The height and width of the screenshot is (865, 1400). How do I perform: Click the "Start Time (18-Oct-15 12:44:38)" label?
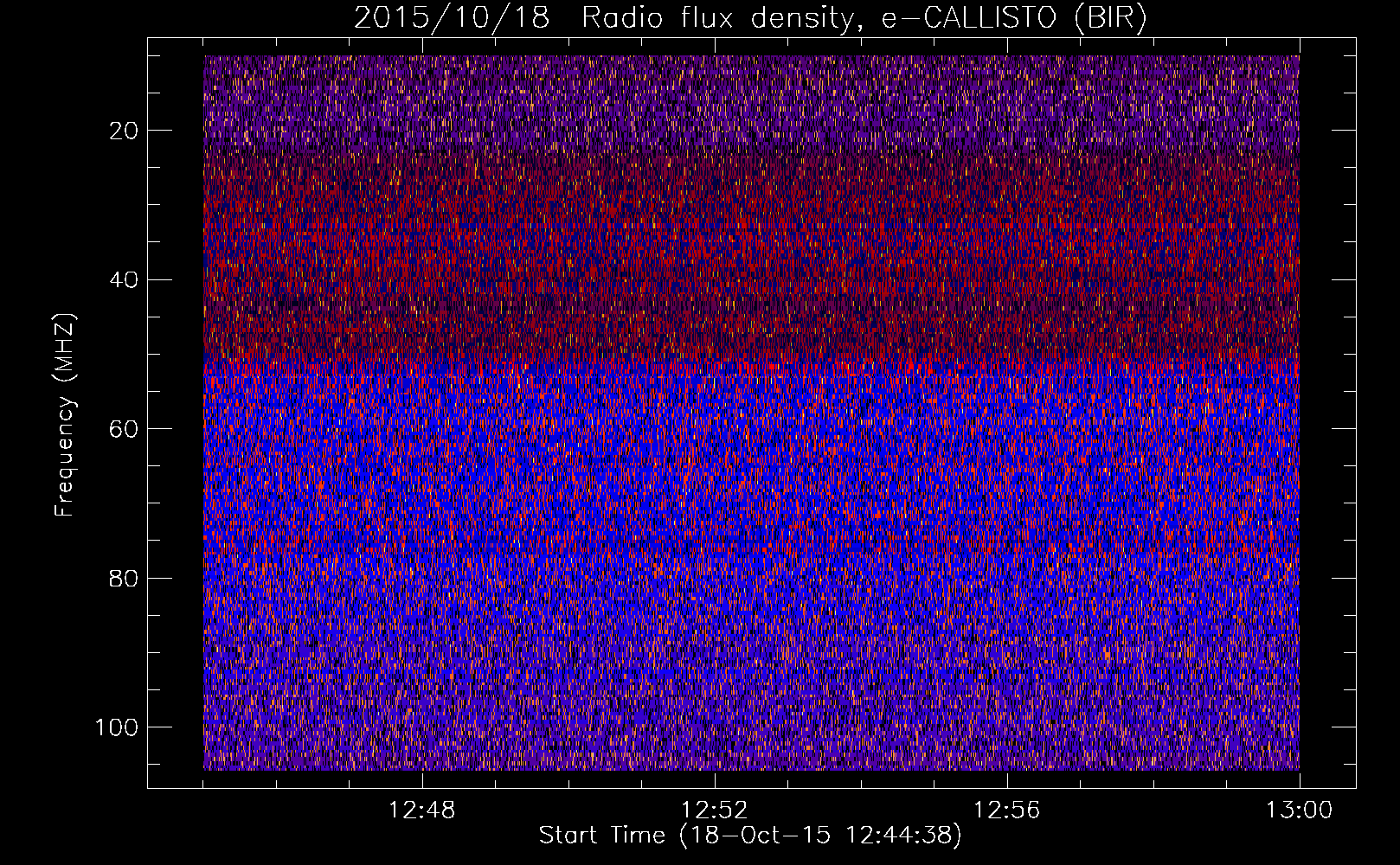750,836
